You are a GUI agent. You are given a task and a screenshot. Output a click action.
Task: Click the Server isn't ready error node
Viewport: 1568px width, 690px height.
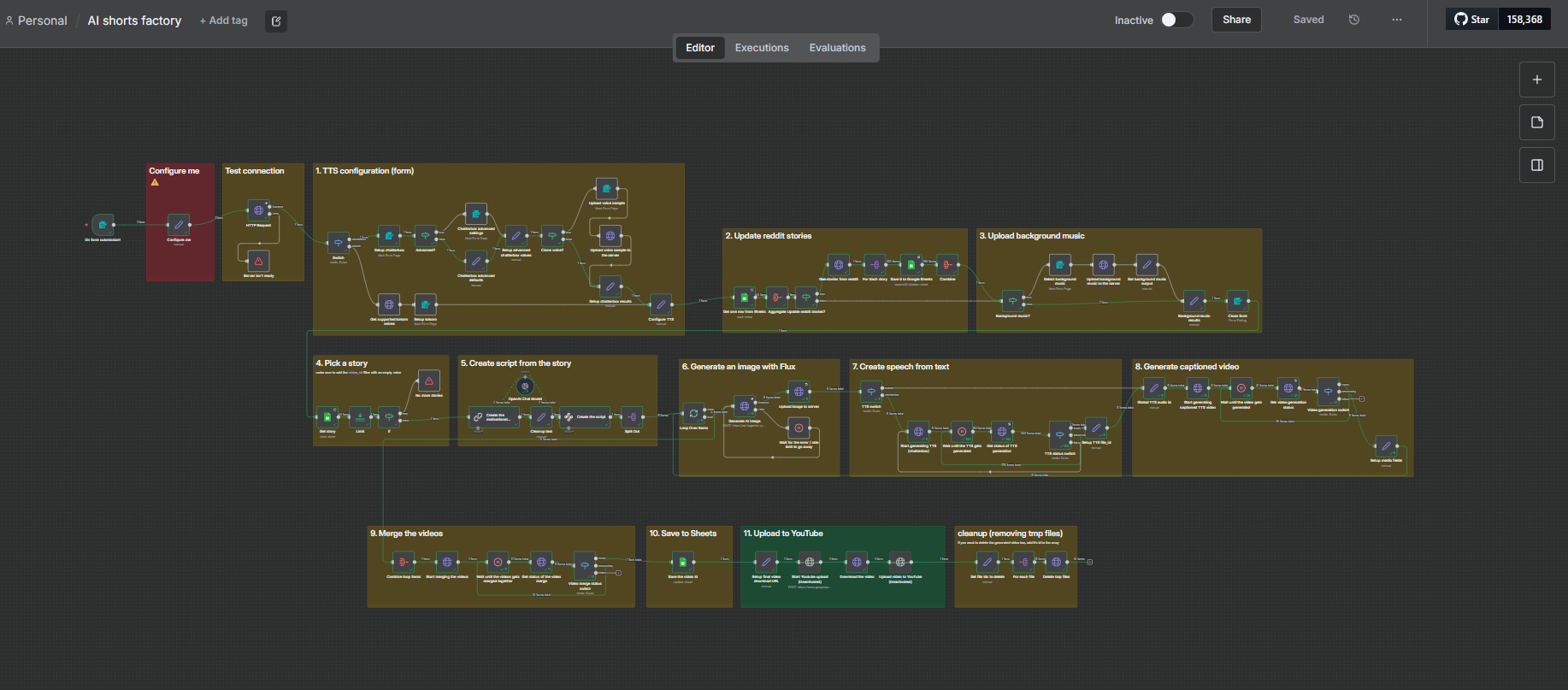point(258,262)
